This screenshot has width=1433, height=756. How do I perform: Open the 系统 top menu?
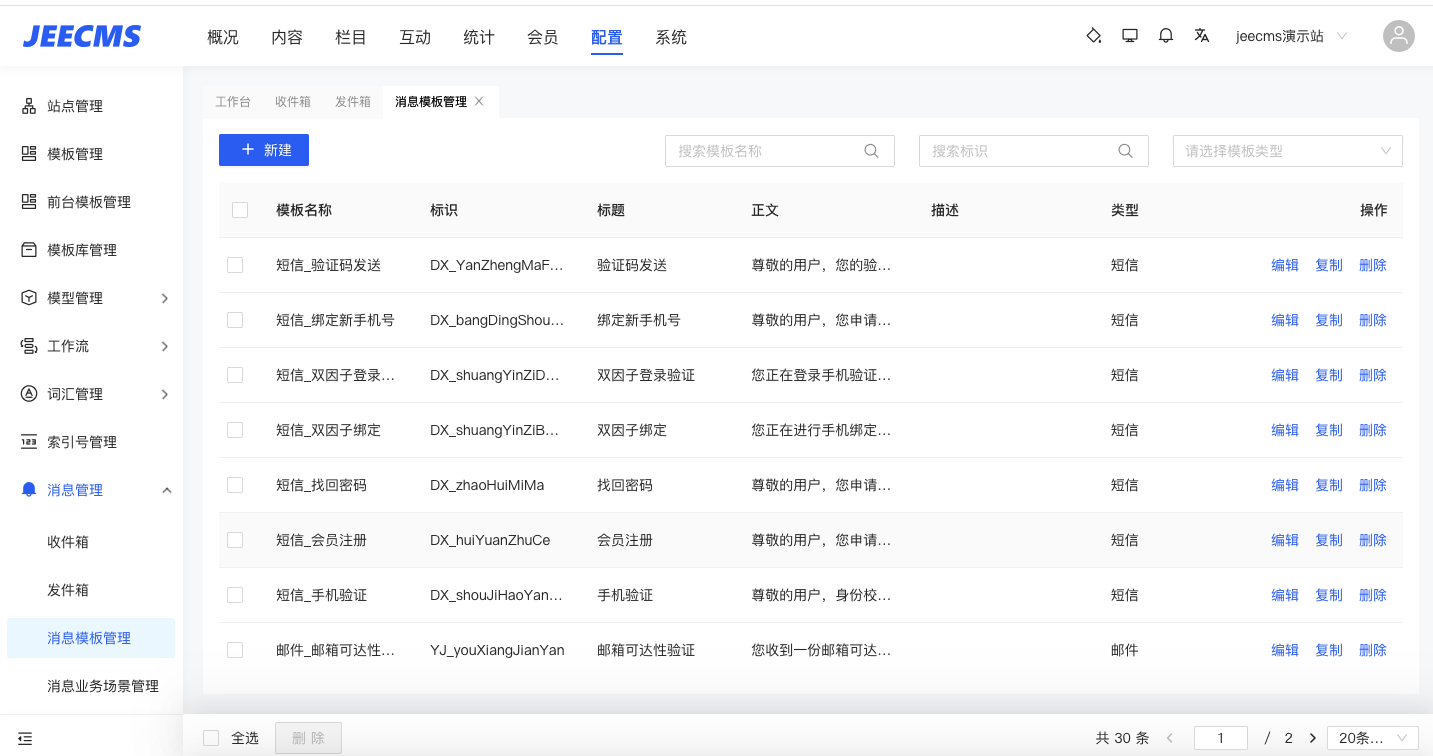coord(671,37)
